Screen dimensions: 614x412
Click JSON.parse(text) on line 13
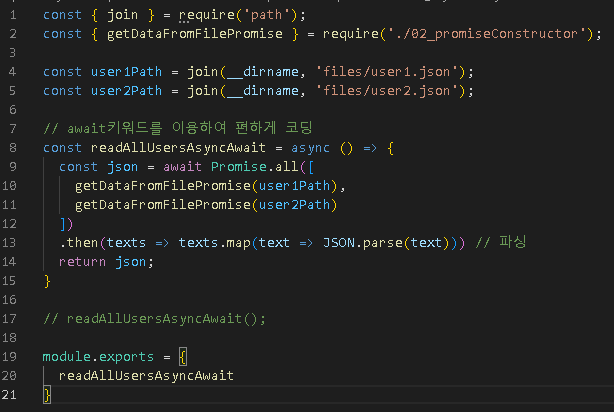(x=386, y=243)
